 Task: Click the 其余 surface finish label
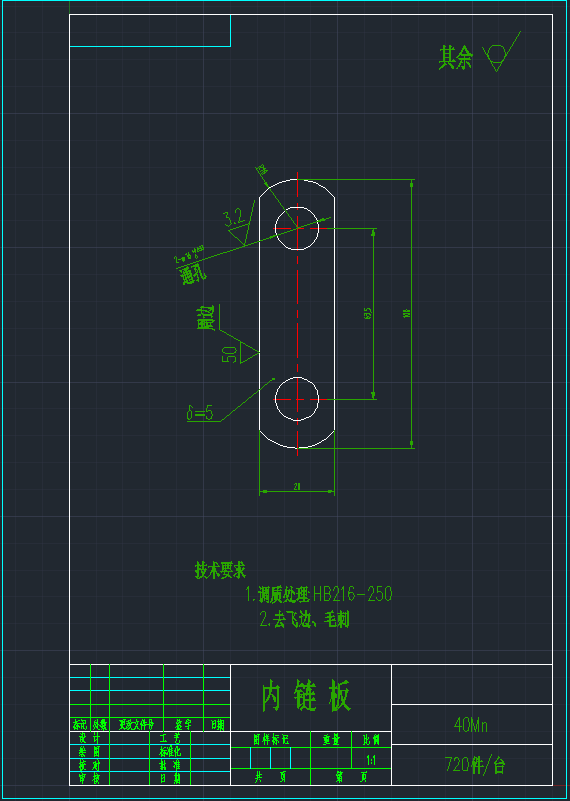(x=456, y=57)
